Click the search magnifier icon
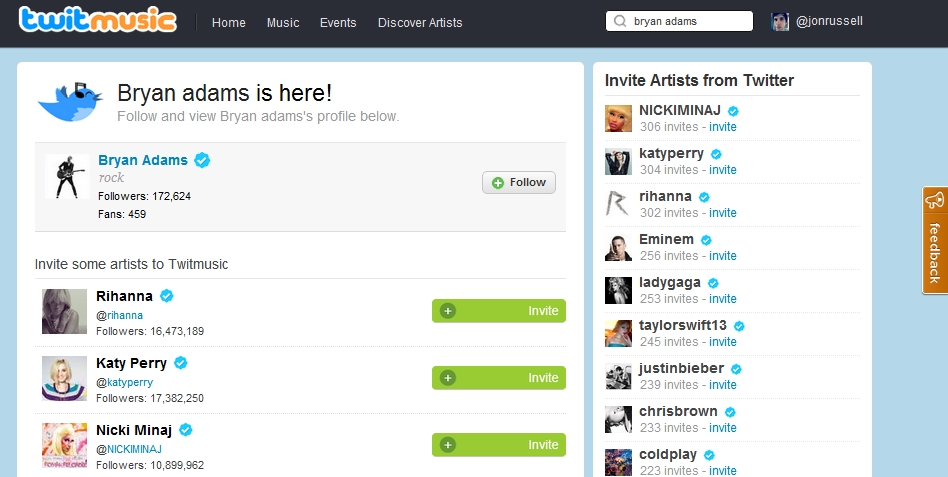This screenshot has height=477, width=948. click(x=620, y=21)
